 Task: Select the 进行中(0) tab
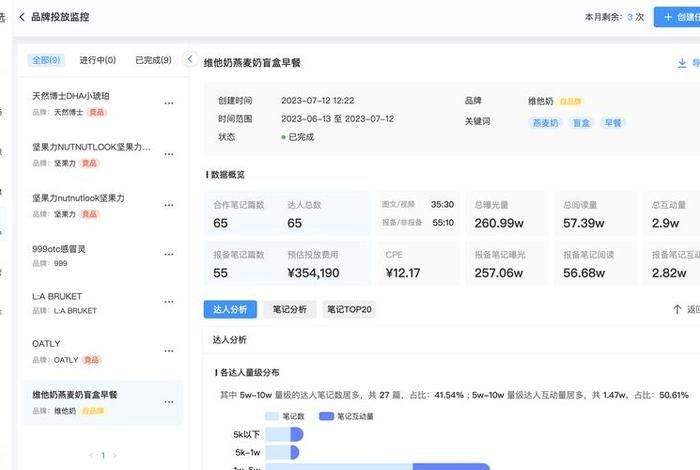(x=98, y=60)
